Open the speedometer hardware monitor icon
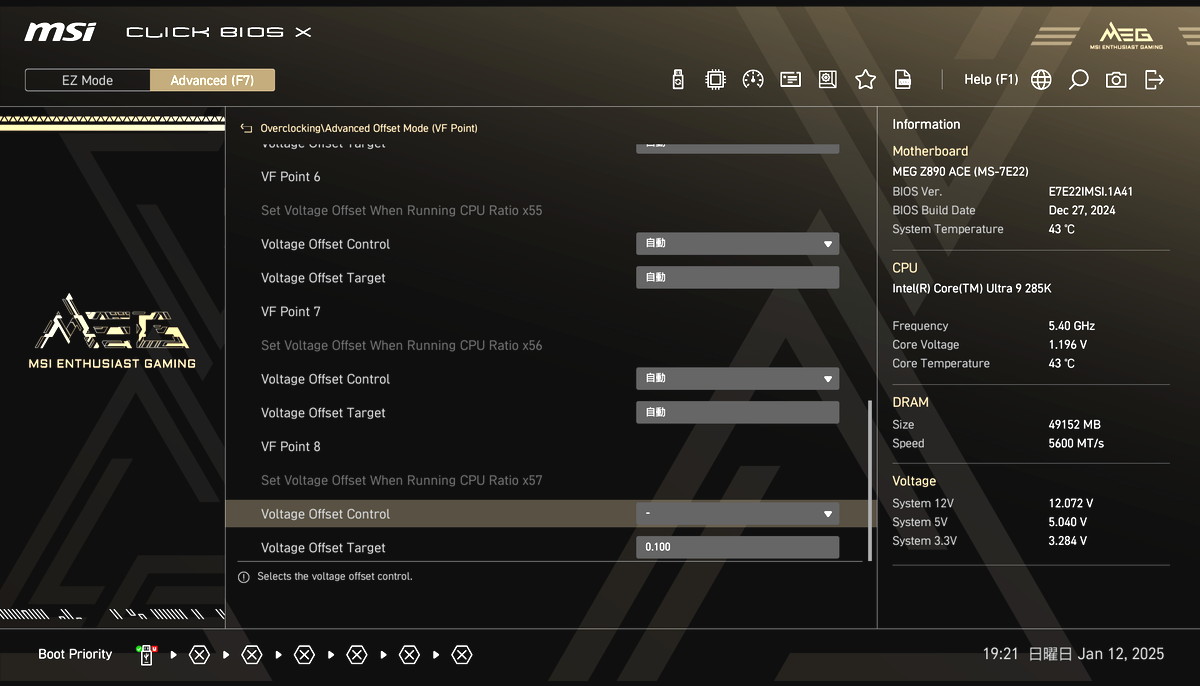1200x686 pixels. [x=753, y=80]
